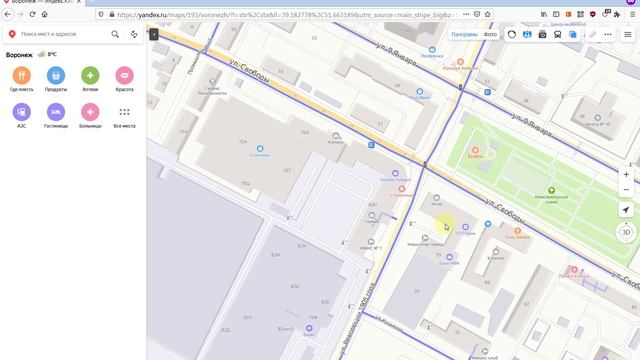Go back with the browser back arrow
The image size is (640, 360).
point(8,14)
